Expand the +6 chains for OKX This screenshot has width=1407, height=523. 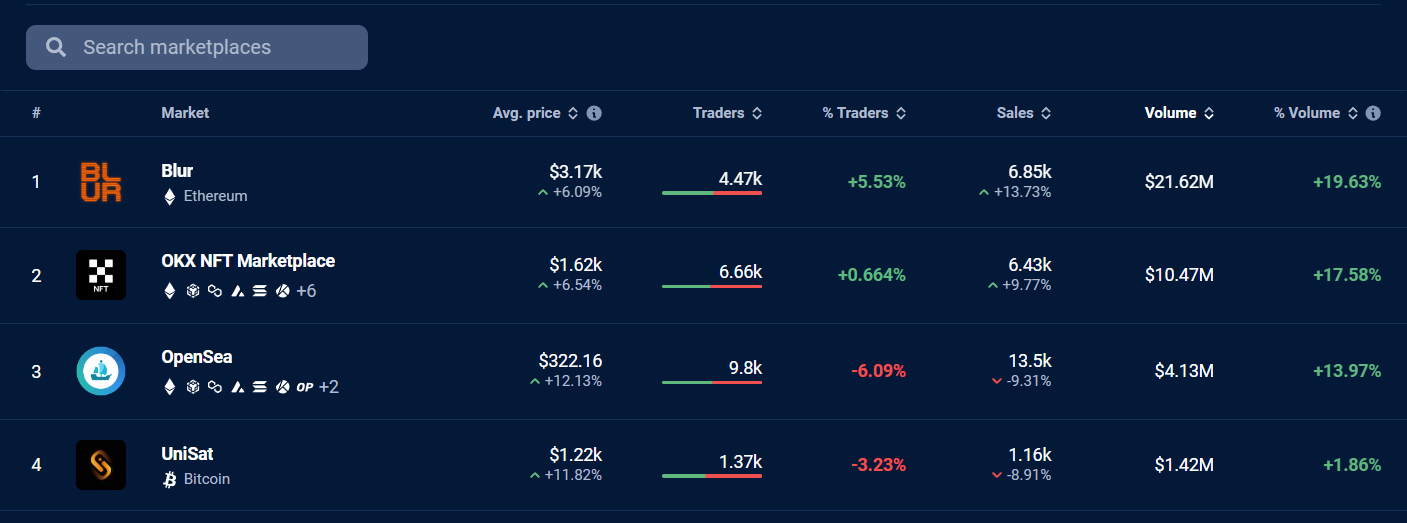click(x=306, y=291)
